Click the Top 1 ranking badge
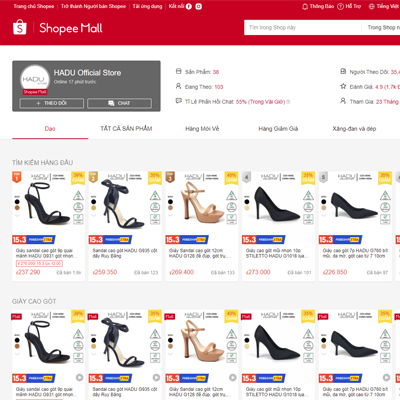Image resolution: width=400 pixels, height=400 pixels. [17, 177]
